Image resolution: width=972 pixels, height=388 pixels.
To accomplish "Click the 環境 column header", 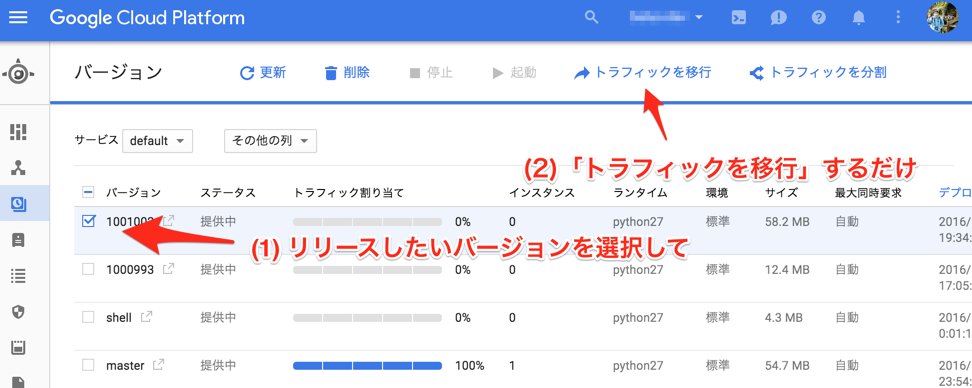I will click(x=717, y=193).
